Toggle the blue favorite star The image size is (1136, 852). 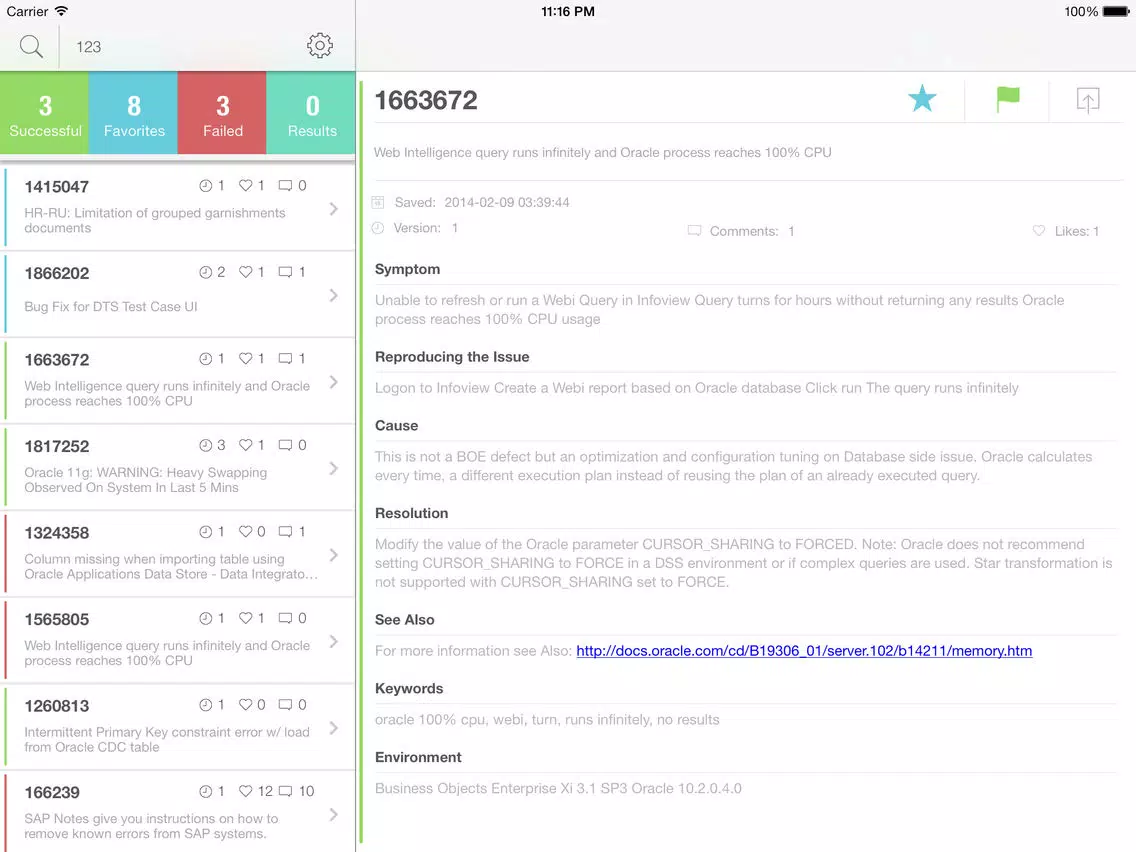click(x=922, y=99)
